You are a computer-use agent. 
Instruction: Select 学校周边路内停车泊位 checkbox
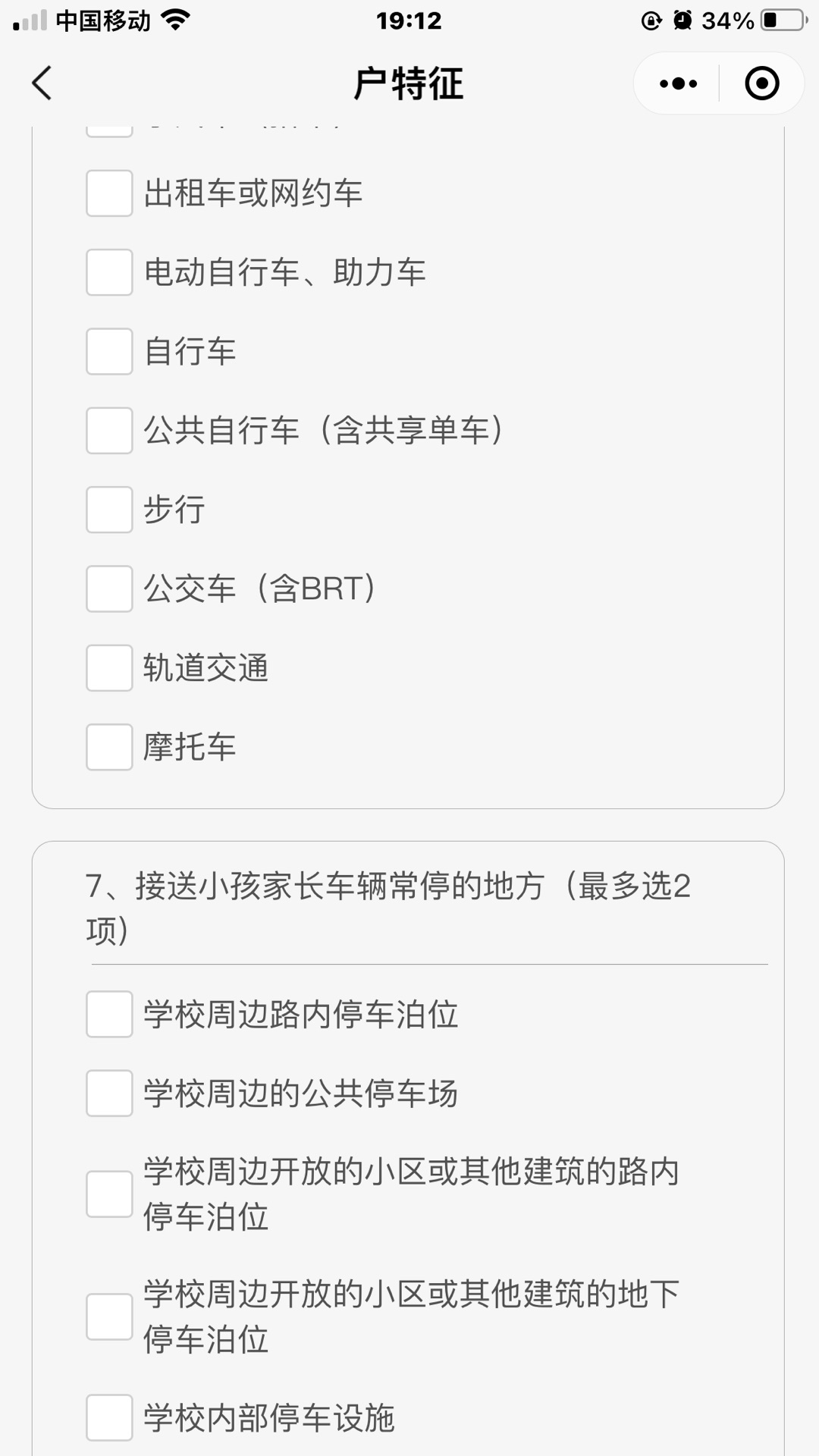click(x=109, y=1014)
